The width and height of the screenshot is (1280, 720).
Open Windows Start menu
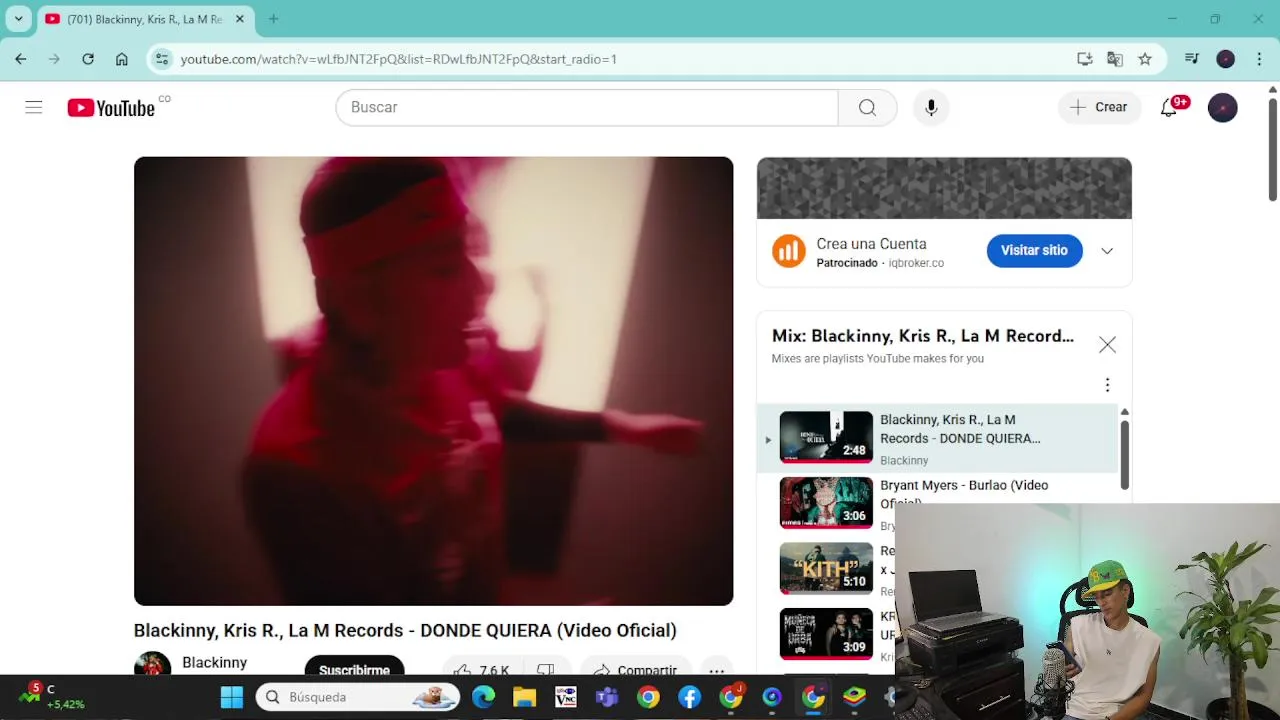point(232,697)
